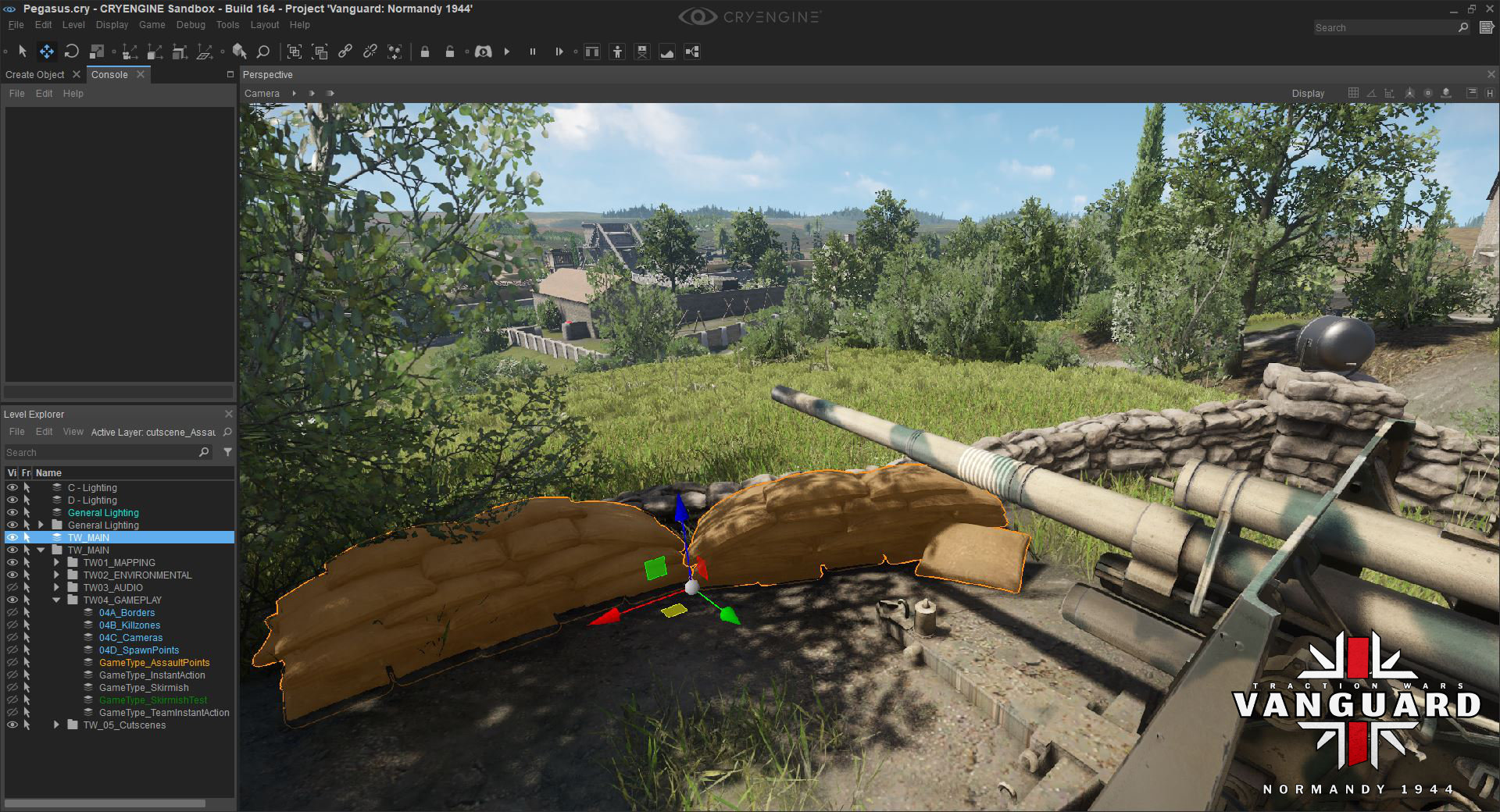
Task: Click the open padlock Unlock icon
Action: pos(449,52)
